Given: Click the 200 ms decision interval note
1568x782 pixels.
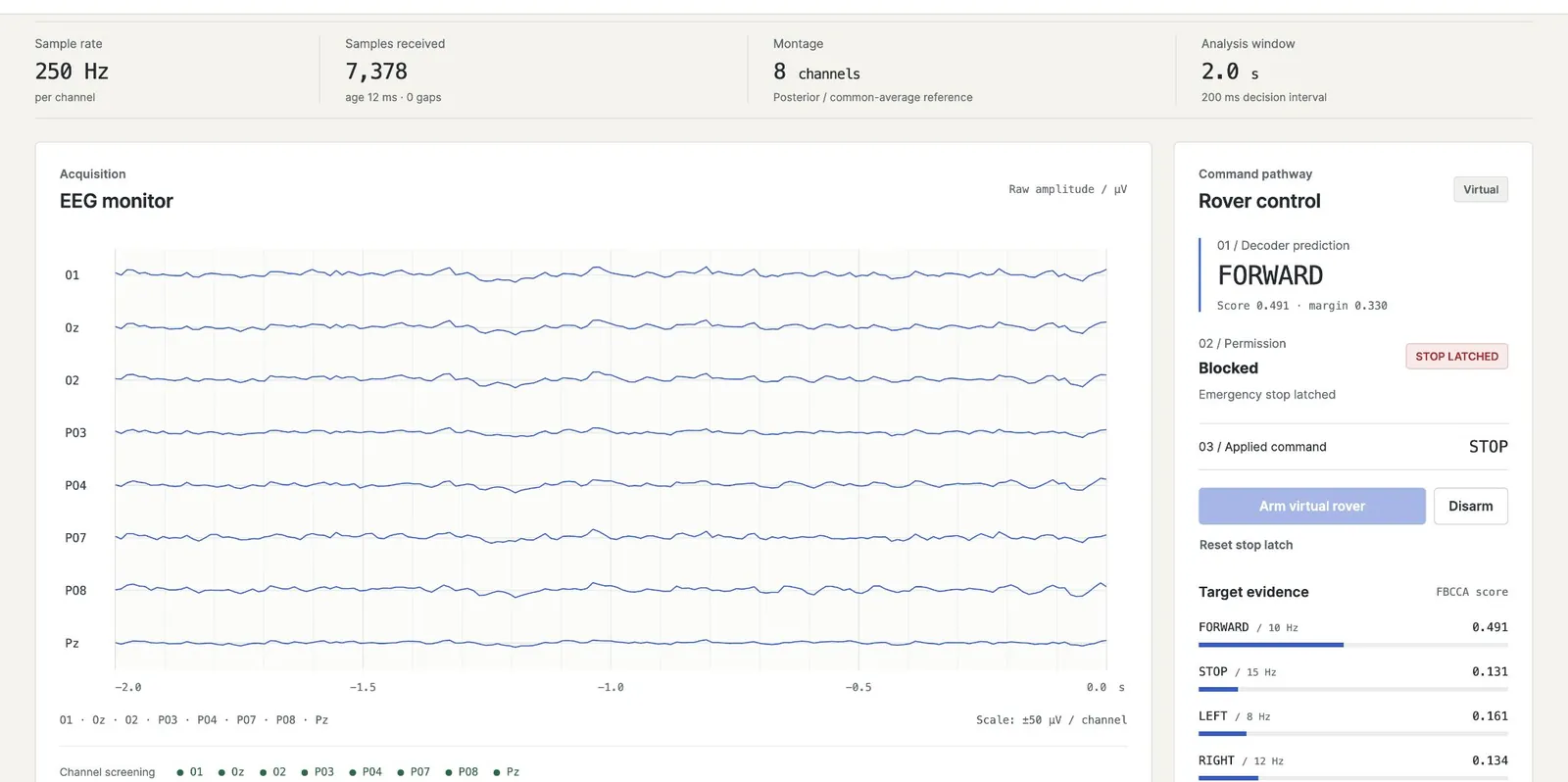Looking at the screenshot, I should tap(1263, 97).
